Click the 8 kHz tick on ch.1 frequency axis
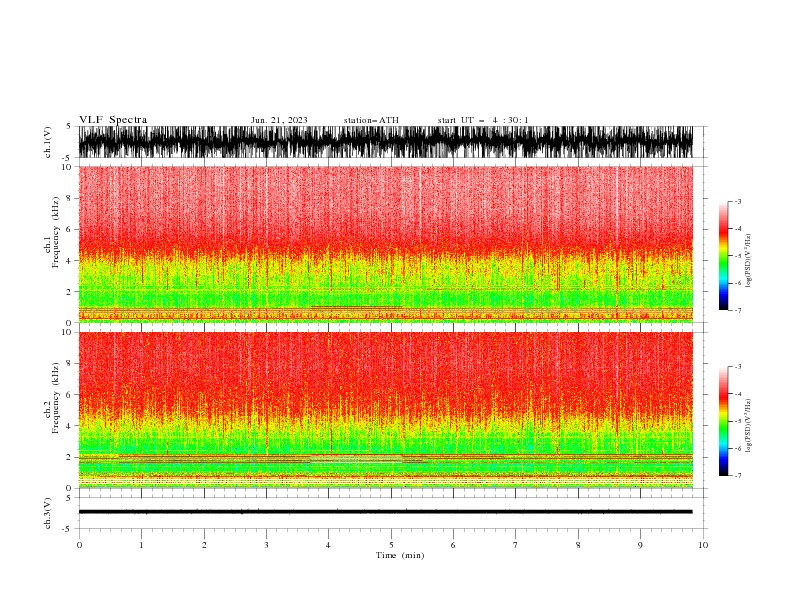792x612 pixels. tap(69, 198)
